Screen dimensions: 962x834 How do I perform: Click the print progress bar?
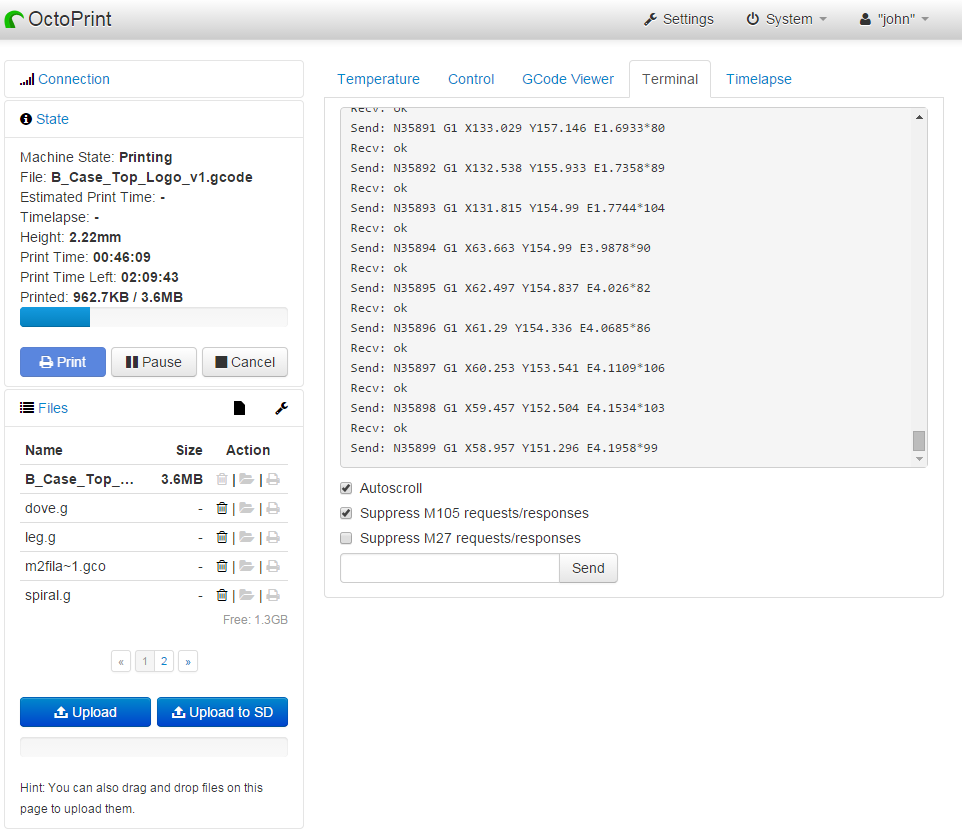(153, 317)
